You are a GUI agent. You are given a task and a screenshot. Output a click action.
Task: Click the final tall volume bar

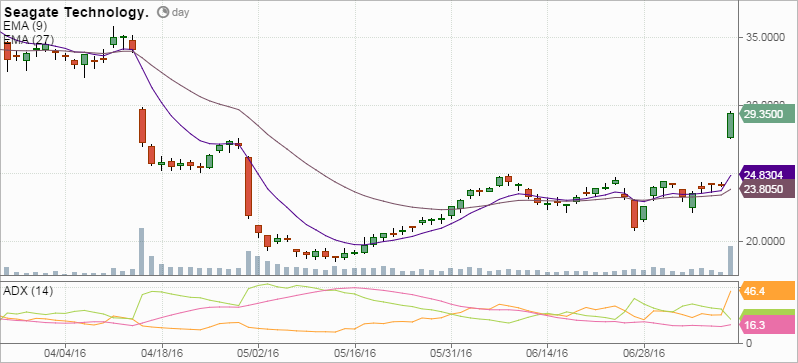coord(730,261)
